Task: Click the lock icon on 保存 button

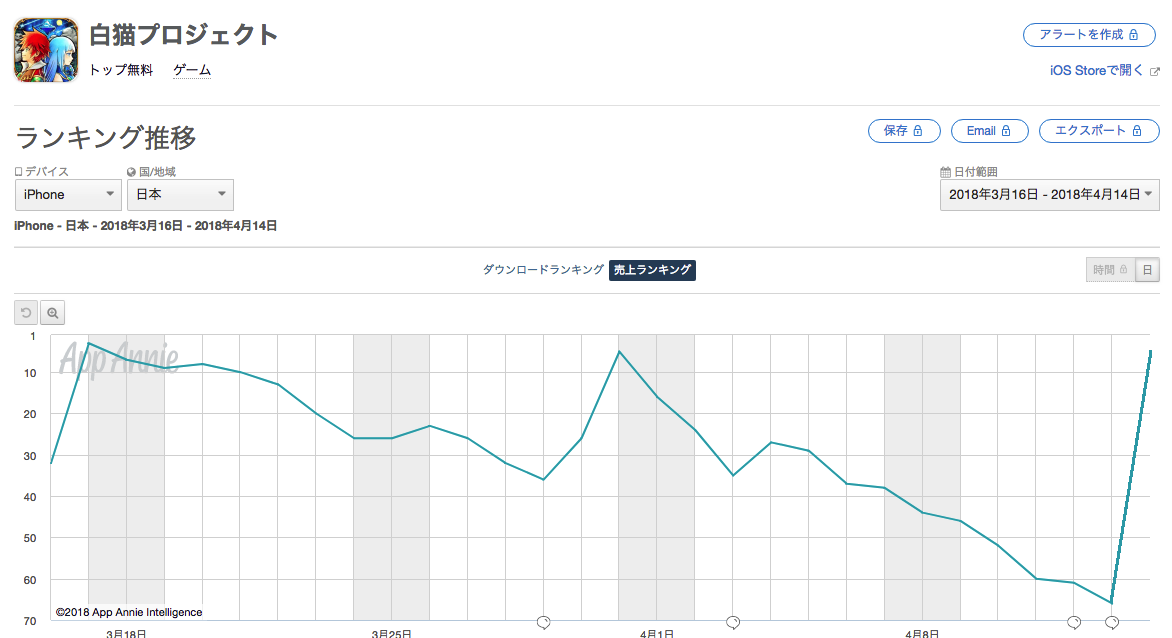Action: 918,131
